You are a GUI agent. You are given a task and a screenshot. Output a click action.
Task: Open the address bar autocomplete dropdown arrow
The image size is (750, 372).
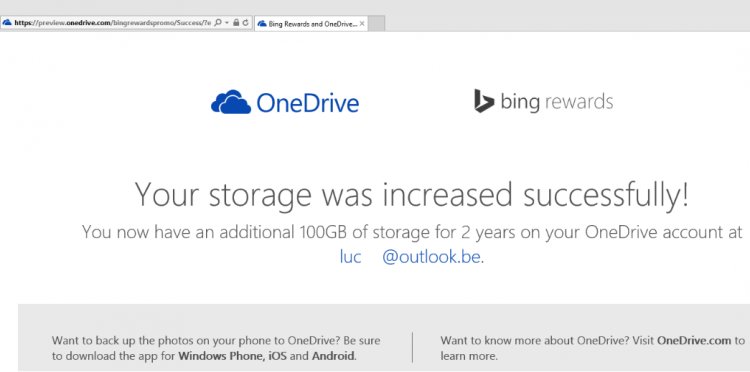click(x=227, y=22)
